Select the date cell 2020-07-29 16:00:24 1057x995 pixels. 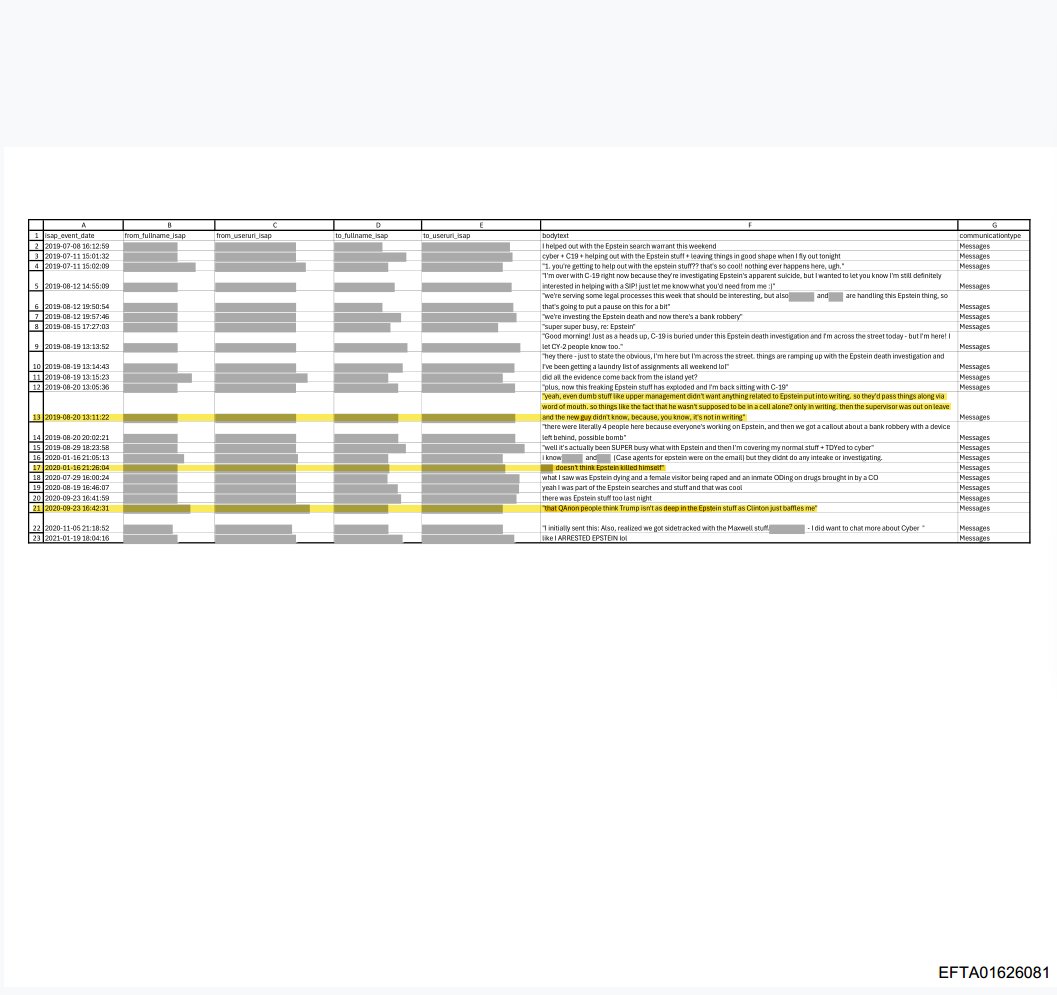coord(84,478)
